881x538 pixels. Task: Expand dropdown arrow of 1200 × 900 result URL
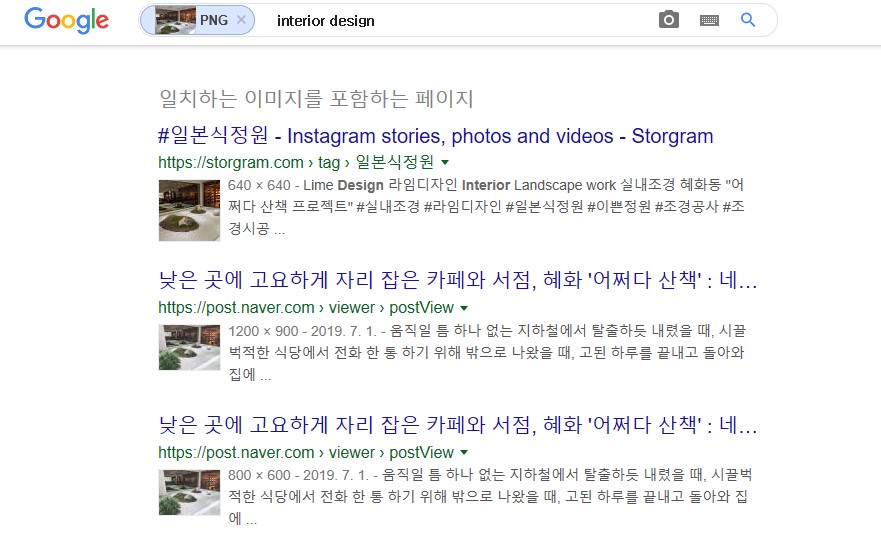464,308
